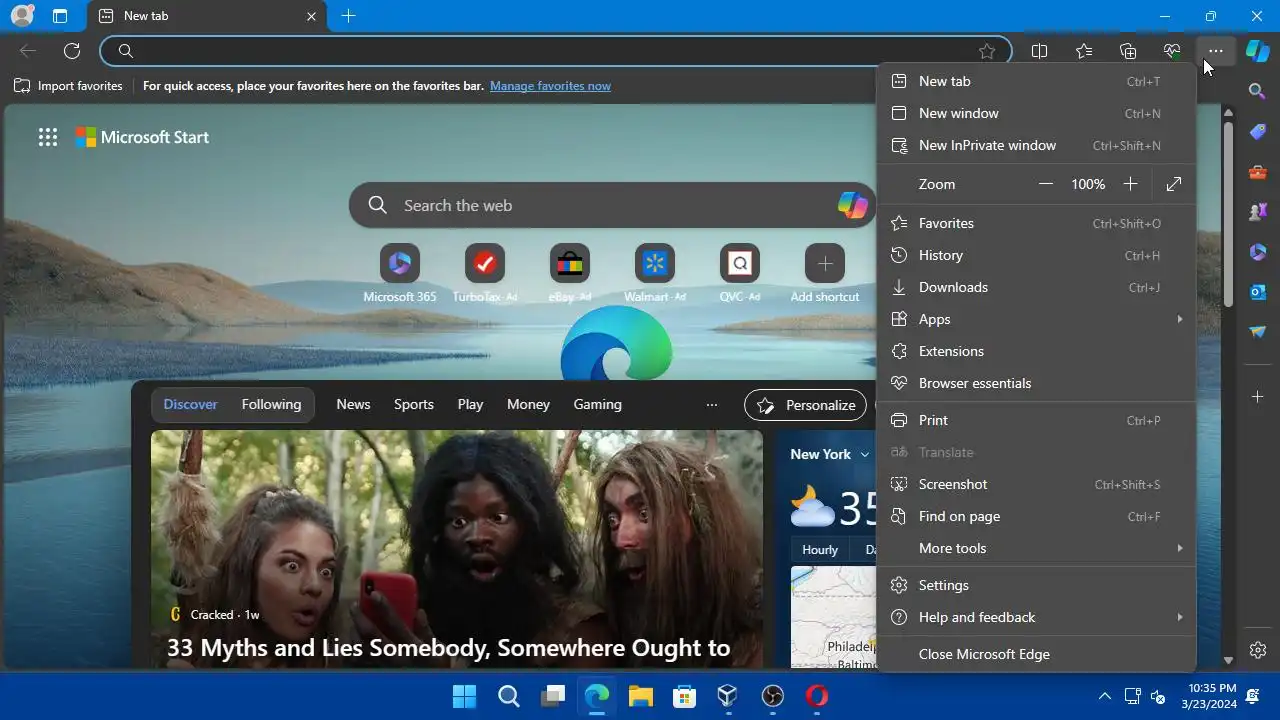The width and height of the screenshot is (1280, 720).
Task: Click the Settings and more ellipsis button
Action: click(1215, 51)
